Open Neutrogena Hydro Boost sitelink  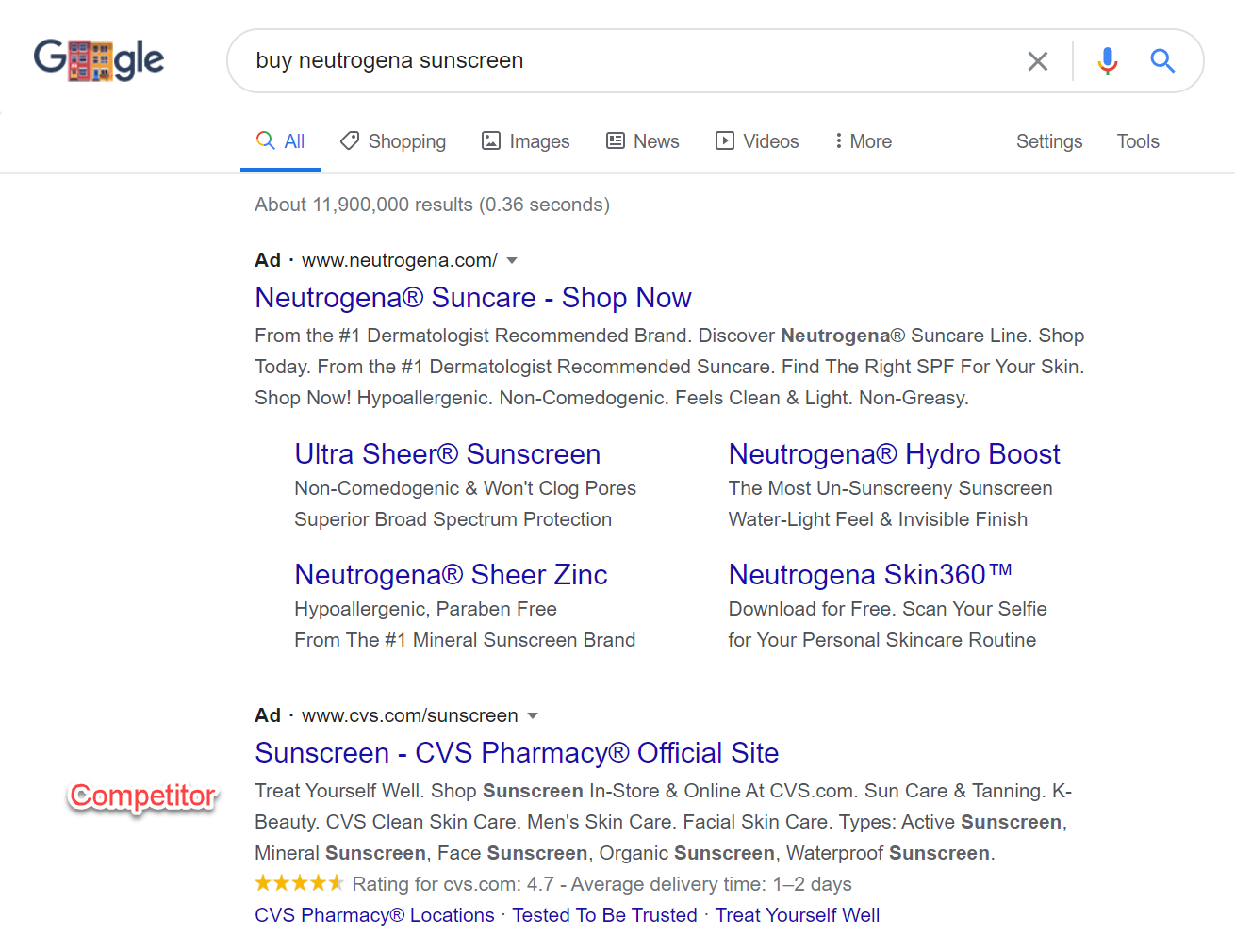point(895,454)
